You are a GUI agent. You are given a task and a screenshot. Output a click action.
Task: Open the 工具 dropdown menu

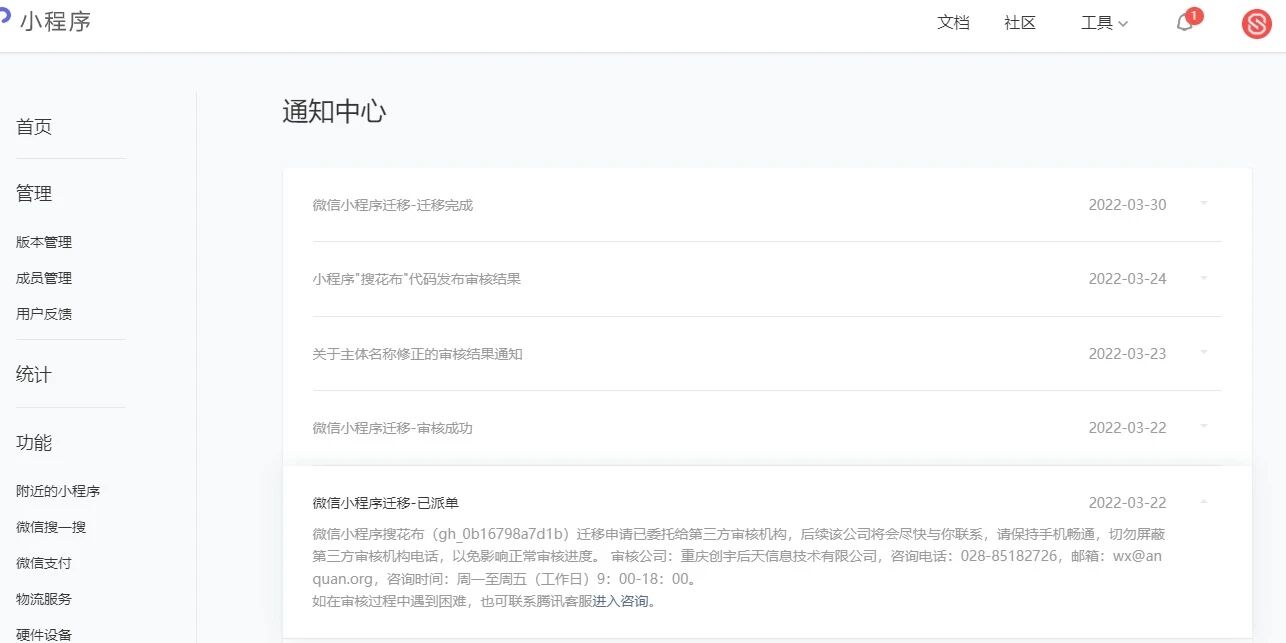1104,23
